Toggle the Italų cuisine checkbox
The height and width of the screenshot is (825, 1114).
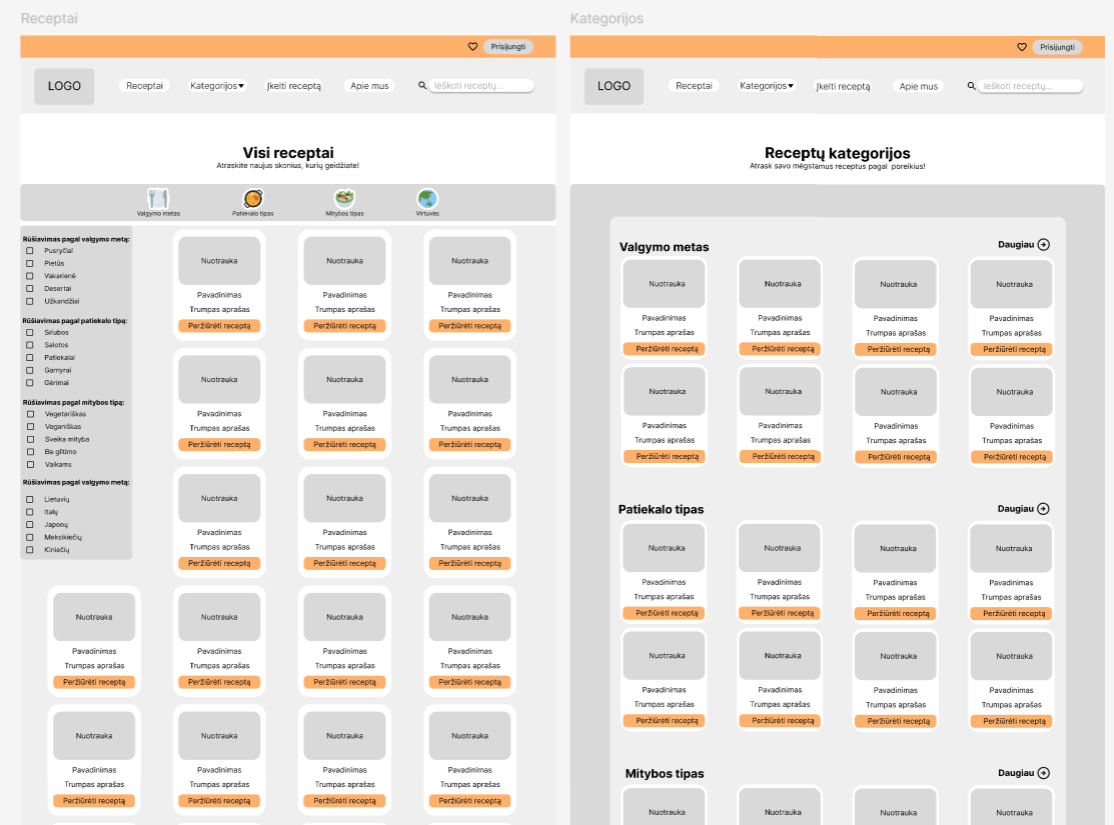30,512
